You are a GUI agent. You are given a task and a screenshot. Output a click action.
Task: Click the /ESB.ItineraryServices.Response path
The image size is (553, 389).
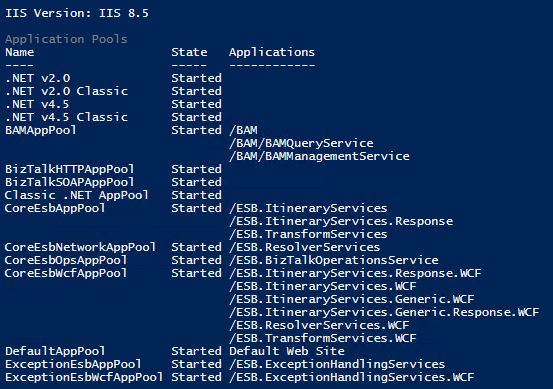coord(341,221)
